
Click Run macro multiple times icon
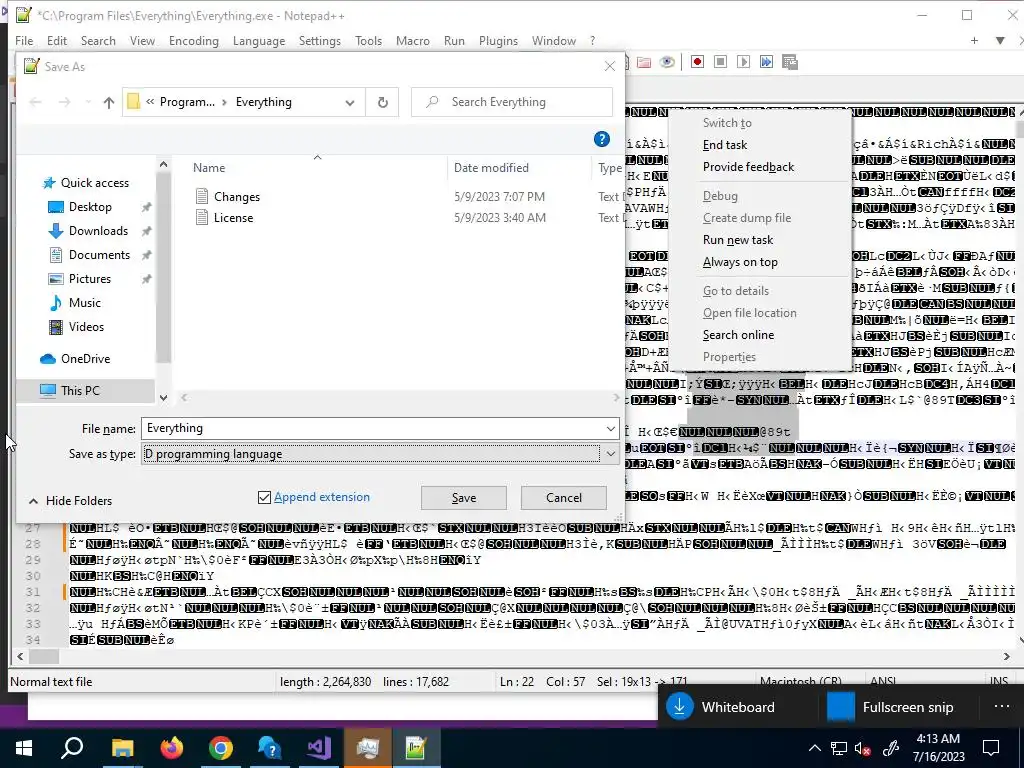(x=766, y=62)
